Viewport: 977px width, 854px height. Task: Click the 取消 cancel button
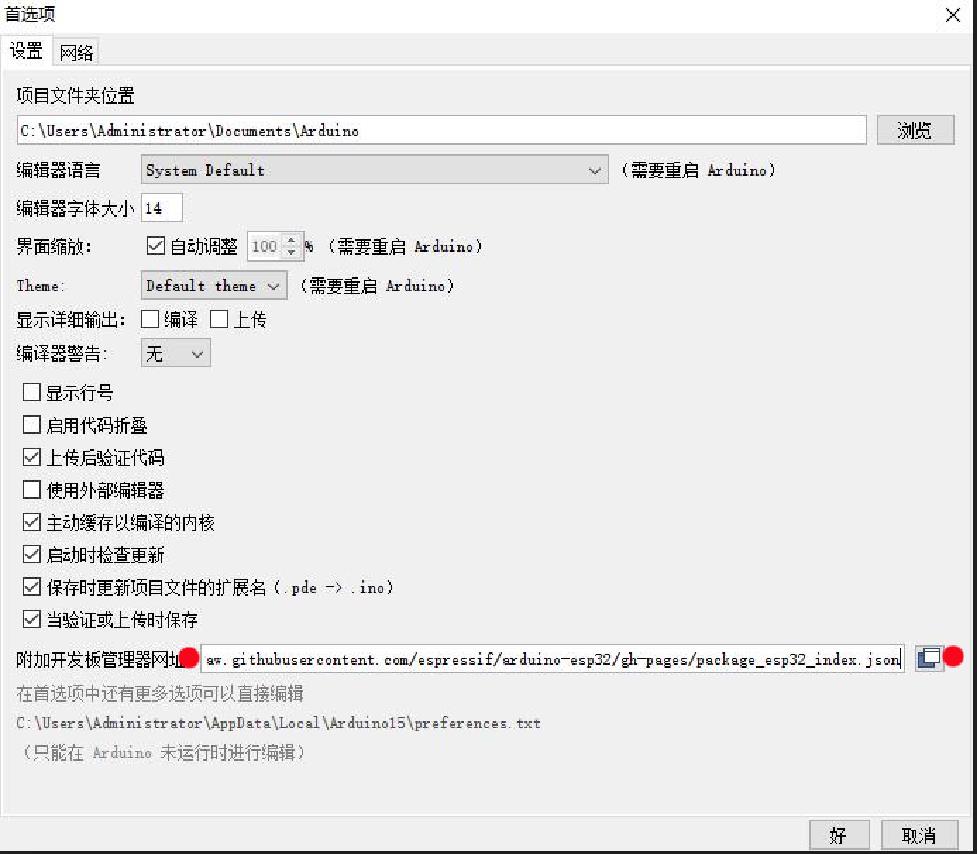tap(919, 835)
